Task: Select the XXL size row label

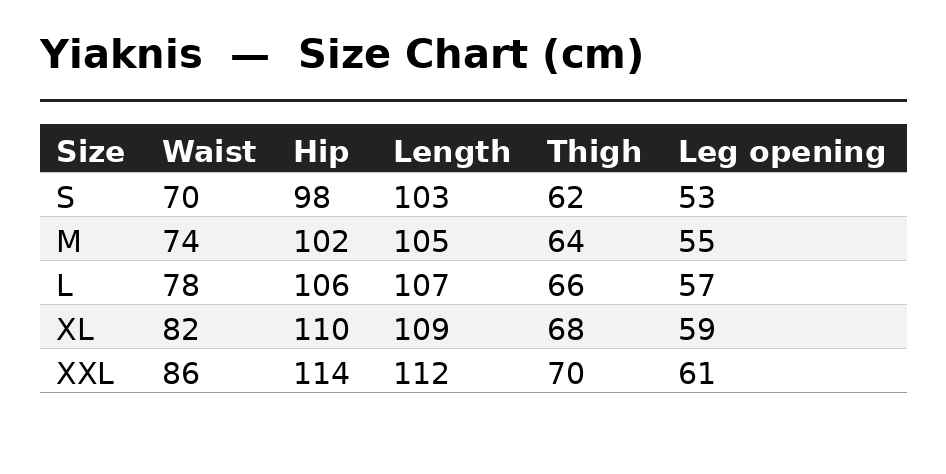Action: (85, 374)
